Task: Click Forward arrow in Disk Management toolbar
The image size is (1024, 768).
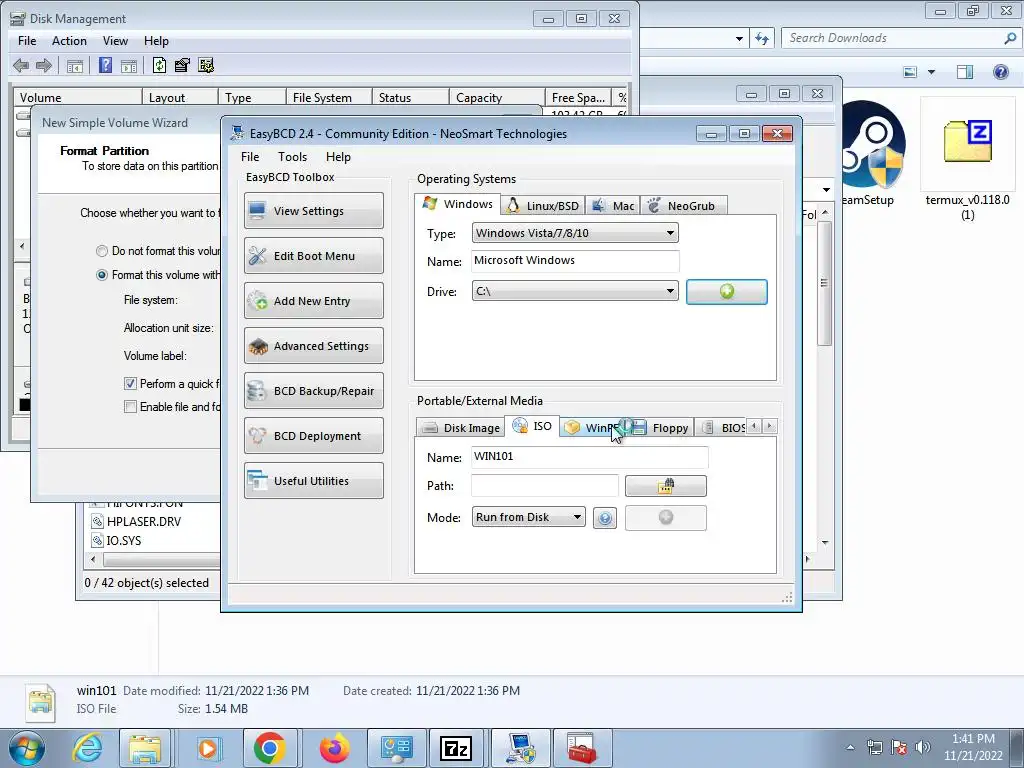Action: 44,65
